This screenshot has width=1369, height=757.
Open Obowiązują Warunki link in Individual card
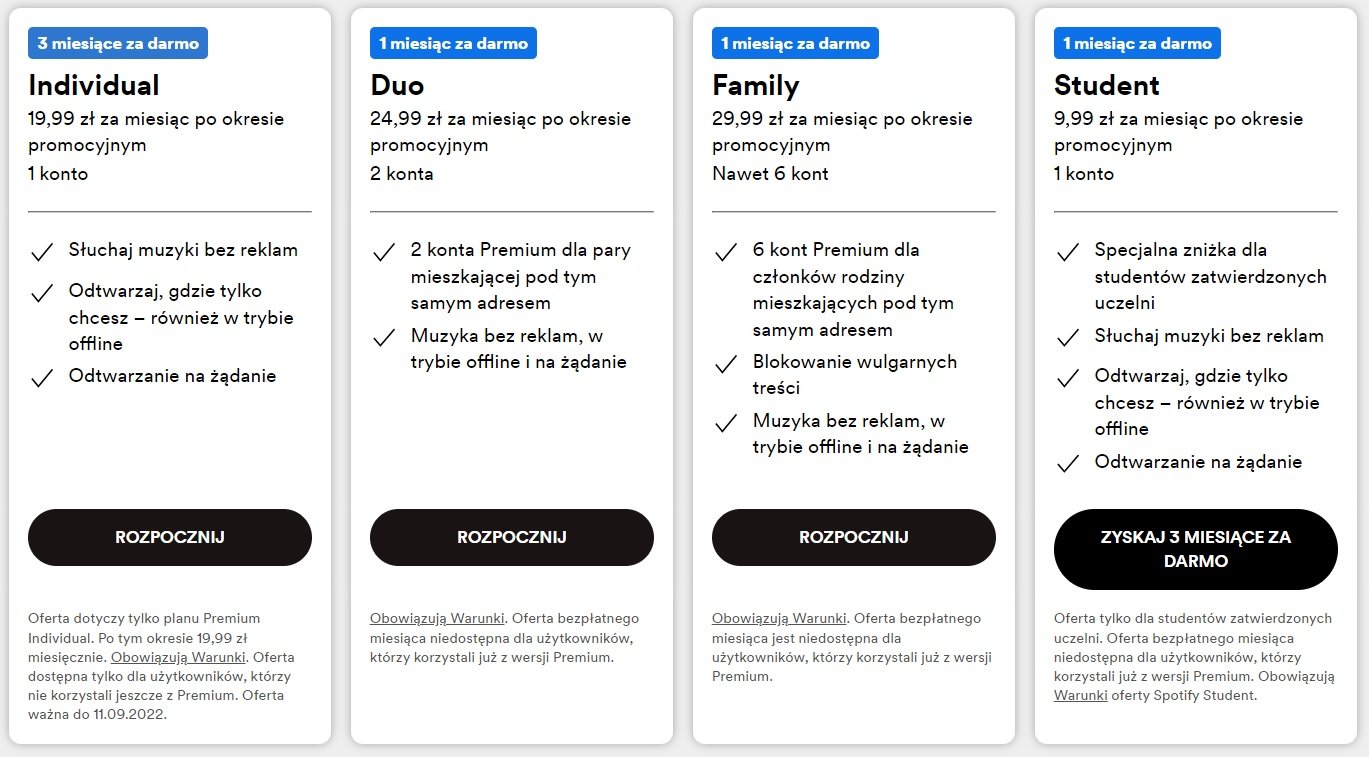click(x=178, y=657)
